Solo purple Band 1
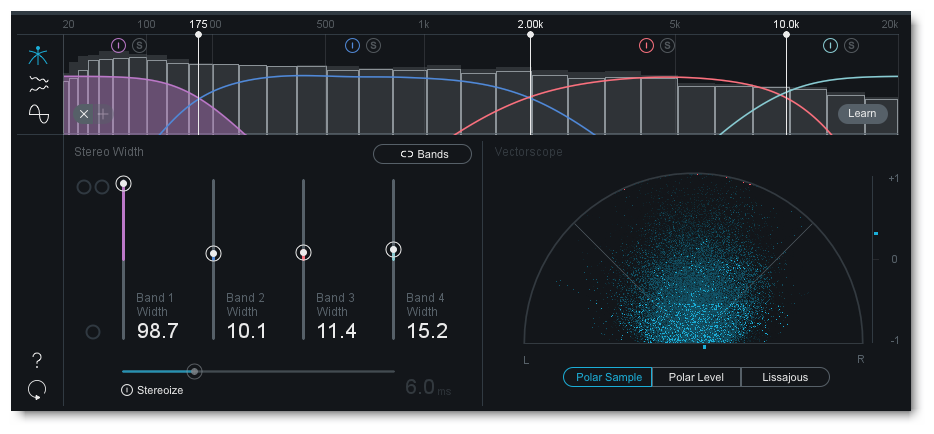Image resolution: width=934 pixels, height=434 pixels. pyautogui.click(x=139, y=45)
